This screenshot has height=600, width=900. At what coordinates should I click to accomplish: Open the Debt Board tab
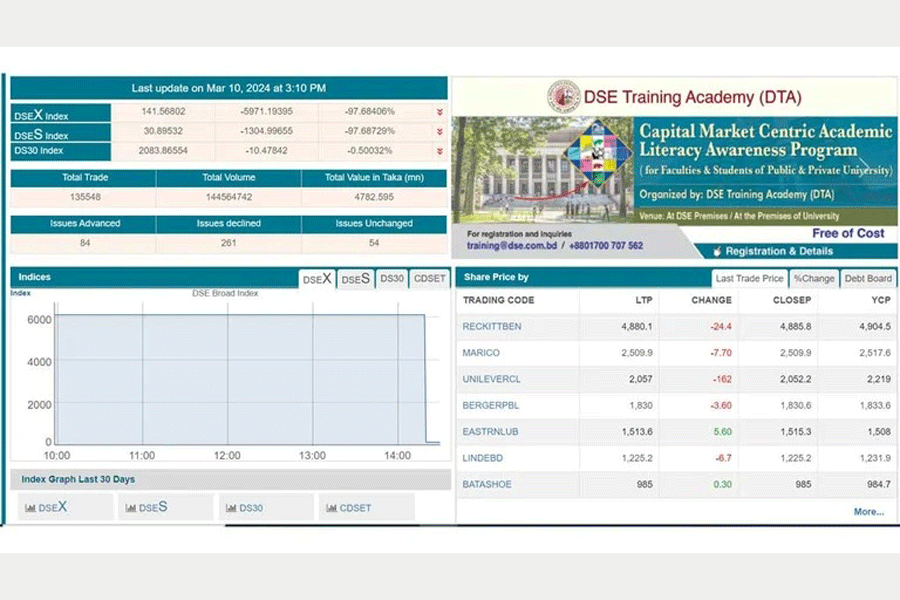[x=867, y=279]
